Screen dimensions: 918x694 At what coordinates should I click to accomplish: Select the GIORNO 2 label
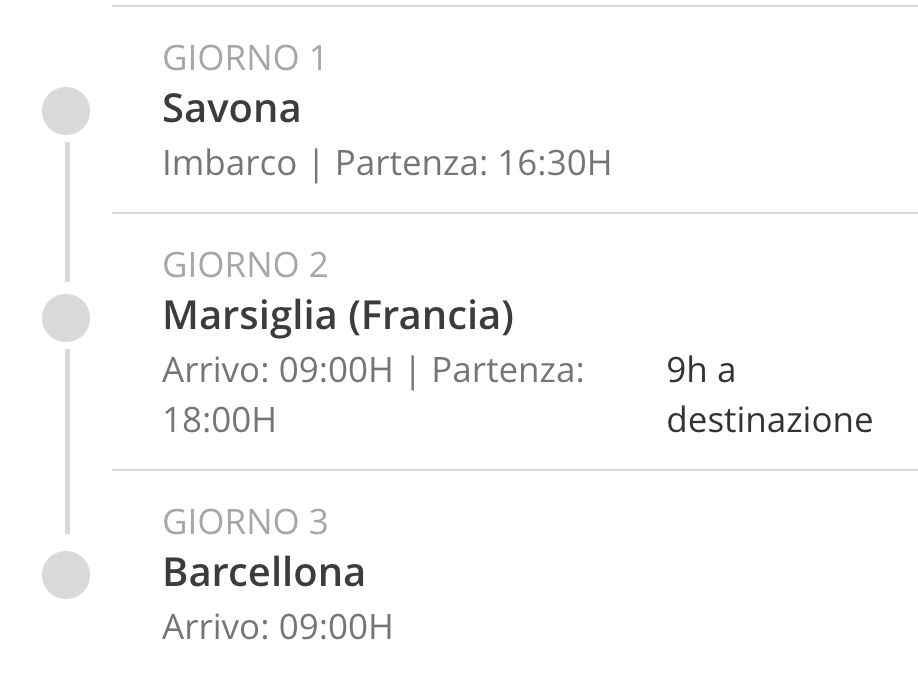(x=245, y=265)
